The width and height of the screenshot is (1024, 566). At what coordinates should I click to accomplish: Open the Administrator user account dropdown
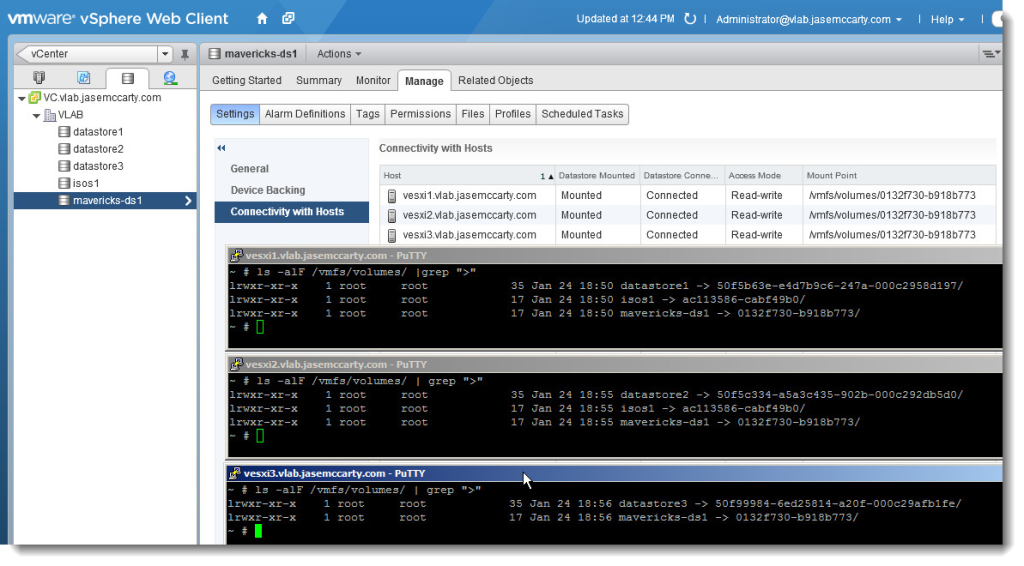808,19
